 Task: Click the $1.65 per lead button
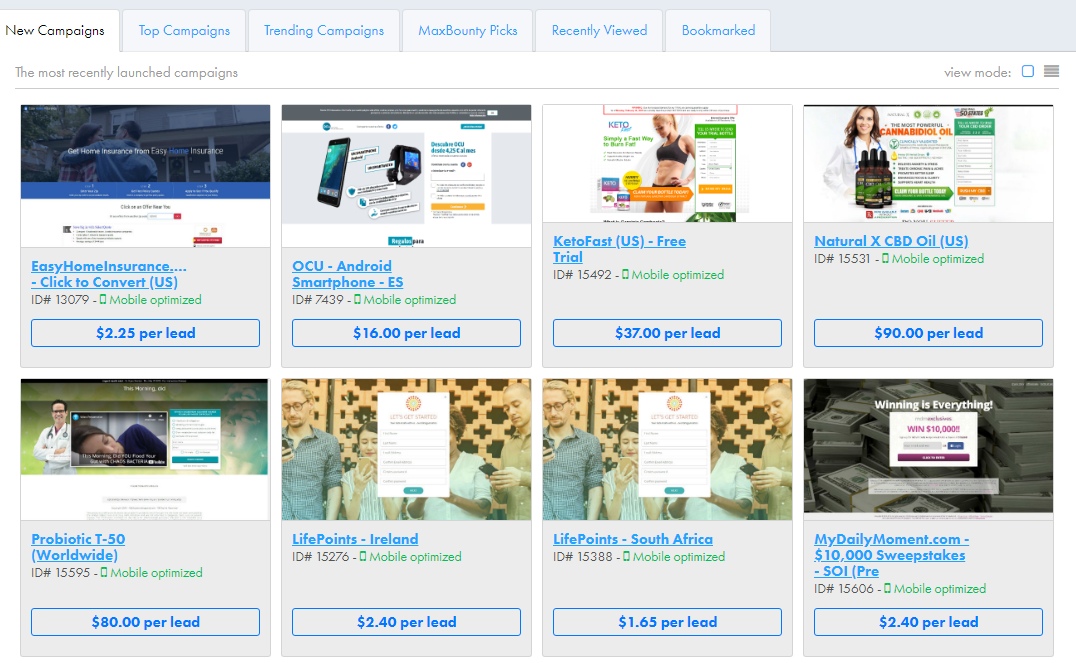667,622
